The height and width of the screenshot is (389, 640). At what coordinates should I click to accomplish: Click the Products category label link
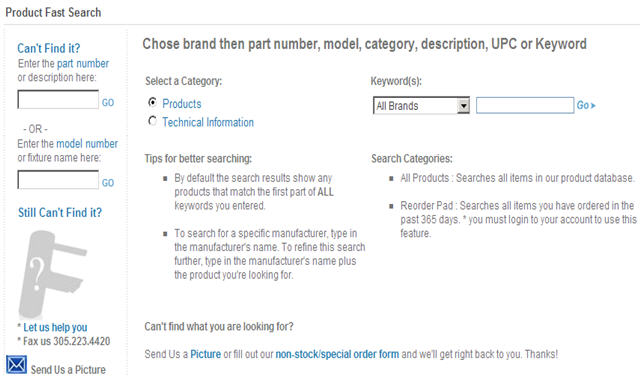click(x=182, y=104)
